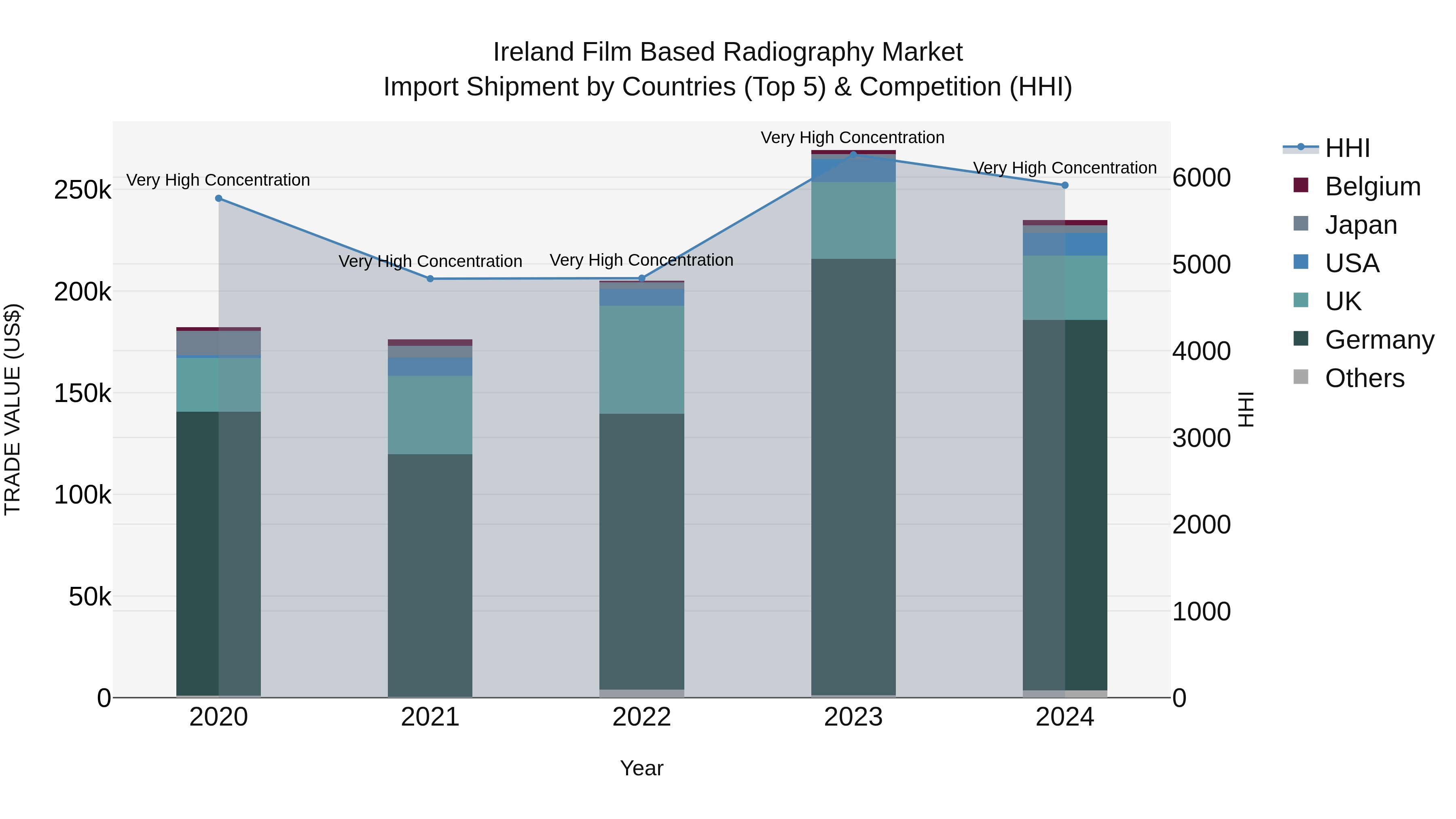
Task: Click the UK segment of 2020 bar
Action: pyautogui.click(x=219, y=385)
